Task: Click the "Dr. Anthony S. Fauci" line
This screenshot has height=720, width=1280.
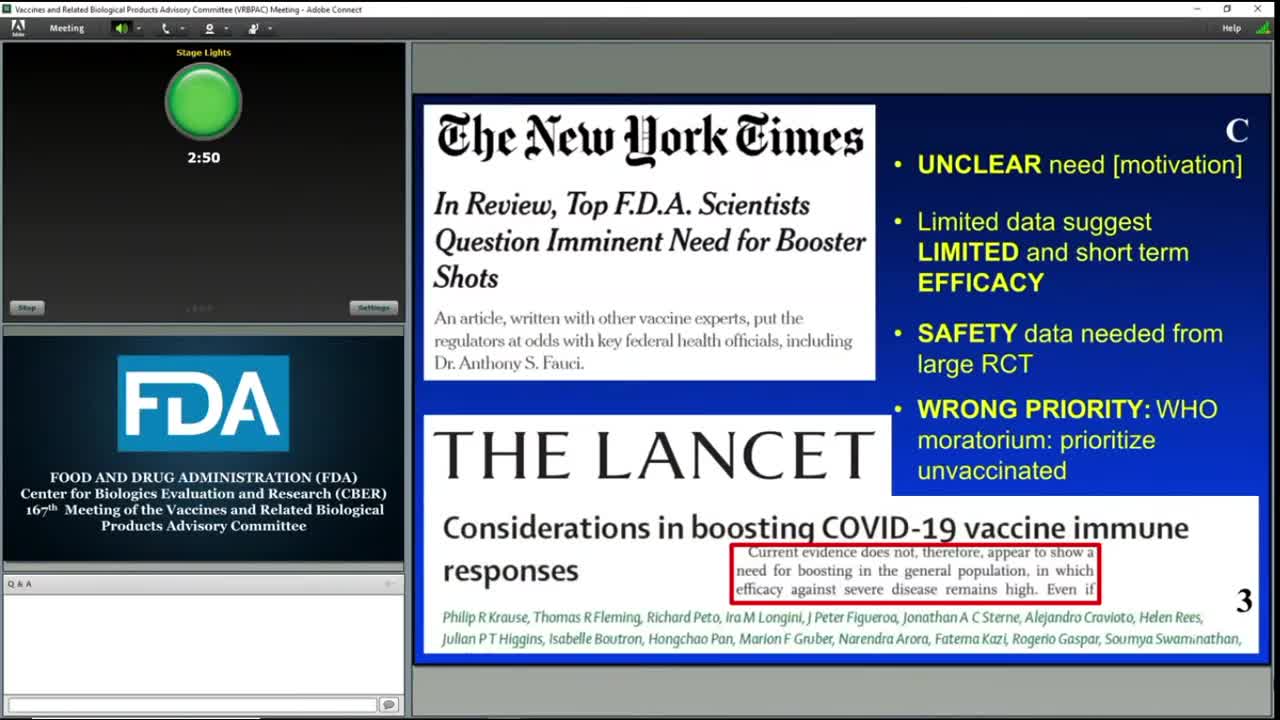Action: (508, 363)
